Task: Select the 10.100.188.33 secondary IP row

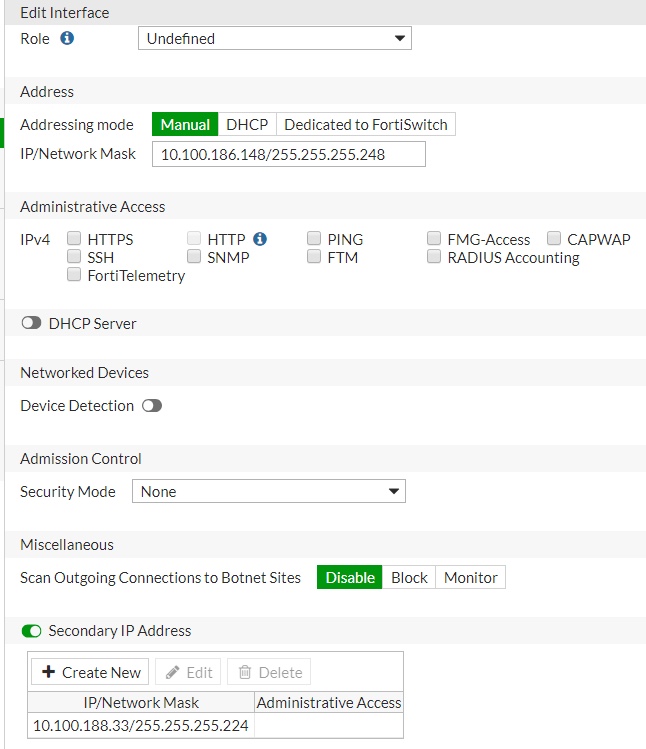Action: click(141, 725)
